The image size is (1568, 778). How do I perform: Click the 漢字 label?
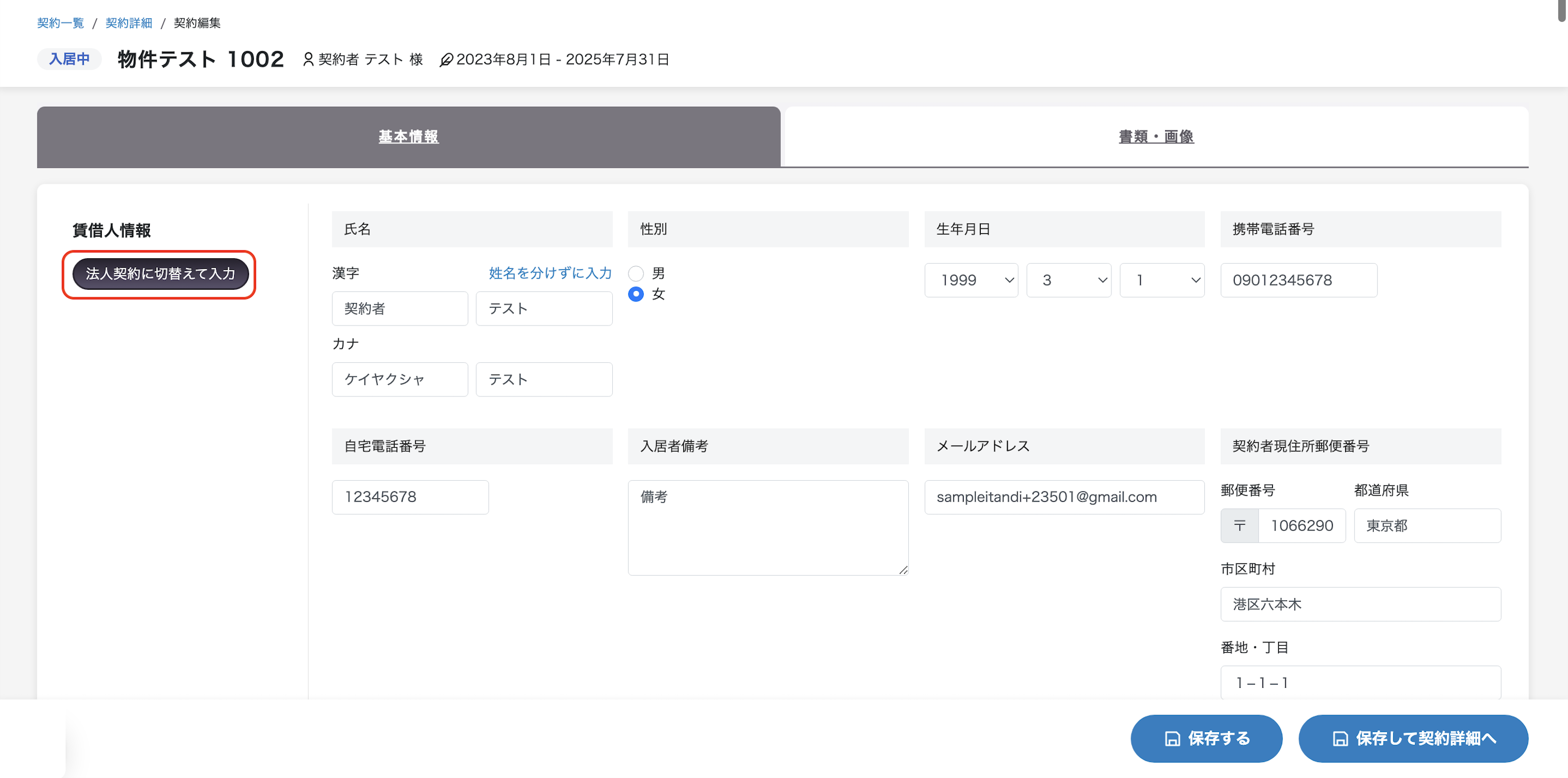coord(346,273)
